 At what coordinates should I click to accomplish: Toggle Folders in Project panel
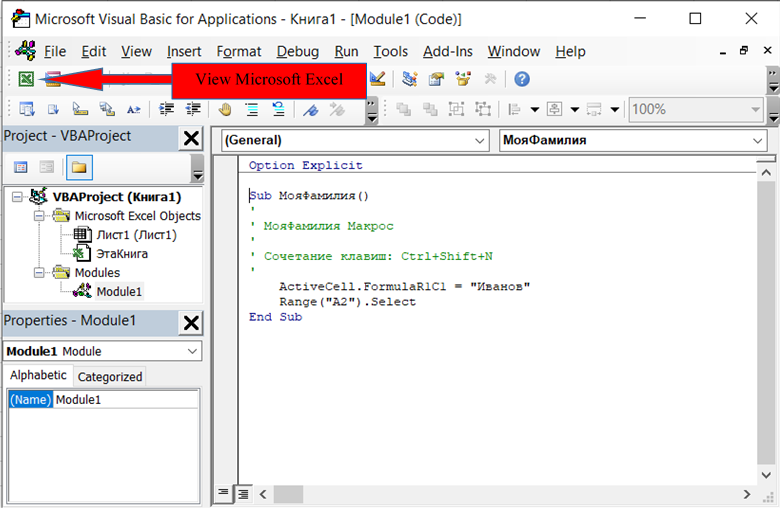79,167
